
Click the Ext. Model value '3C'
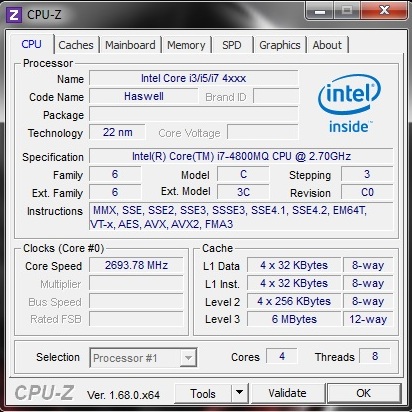tap(243, 192)
